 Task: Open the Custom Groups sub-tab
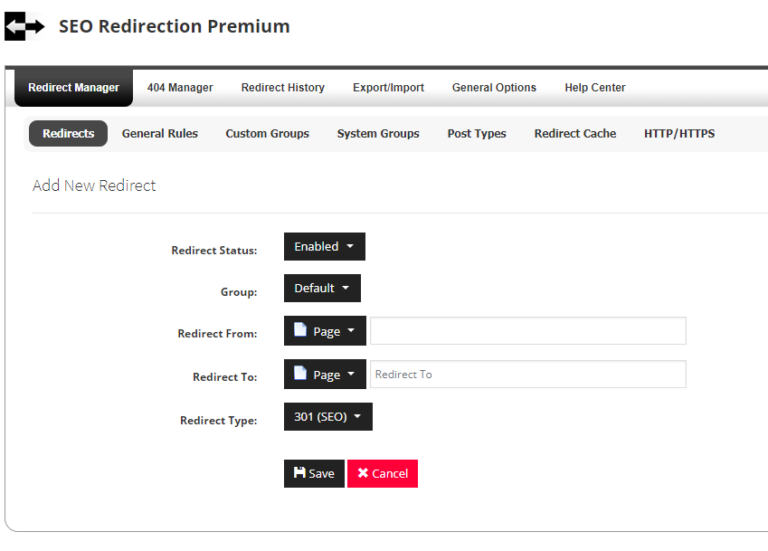(x=267, y=133)
